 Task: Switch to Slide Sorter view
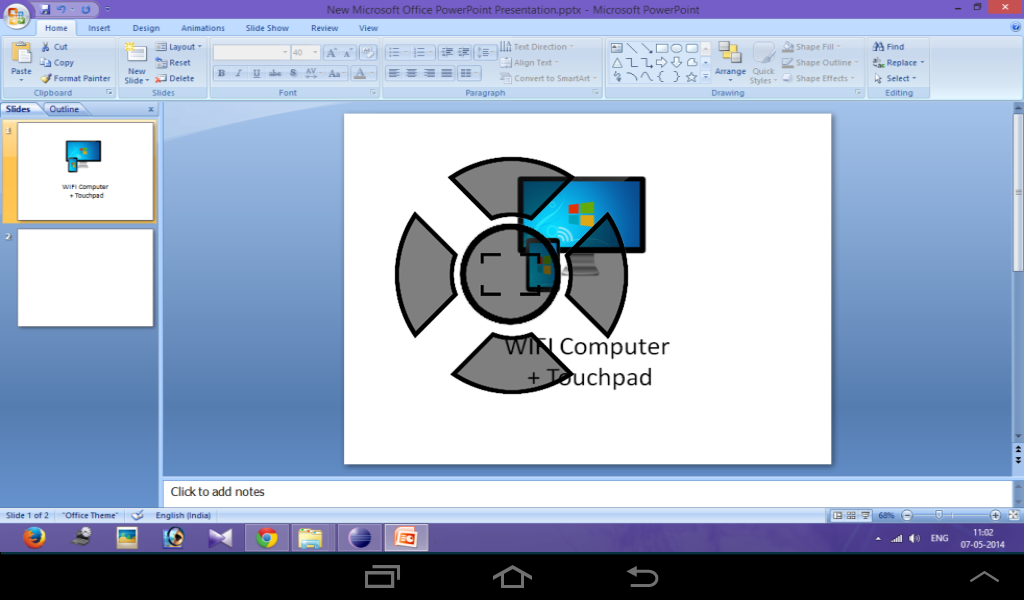(x=851, y=515)
